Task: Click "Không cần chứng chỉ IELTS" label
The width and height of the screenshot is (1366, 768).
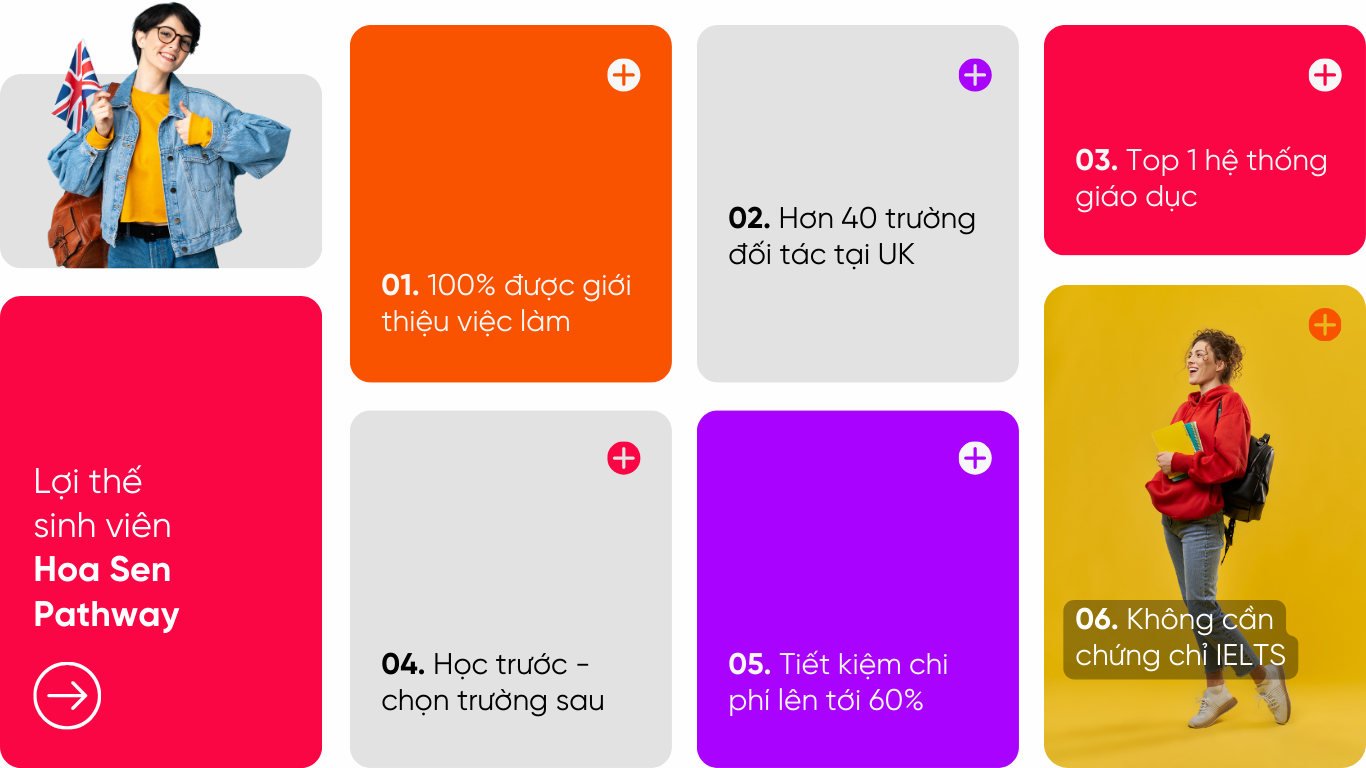Action: click(x=1180, y=638)
